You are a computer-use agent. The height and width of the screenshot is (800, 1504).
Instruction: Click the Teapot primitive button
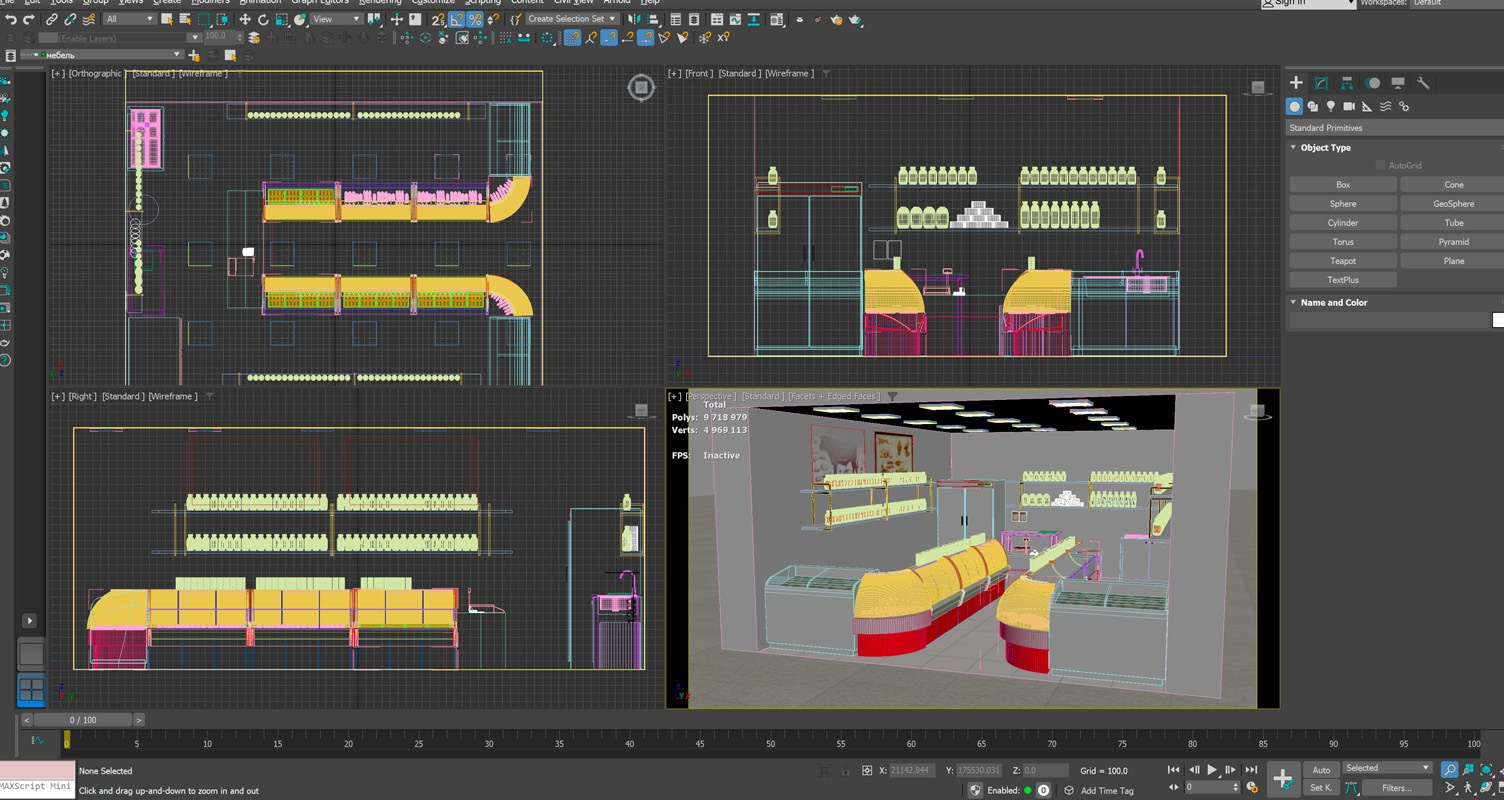(x=1342, y=261)
